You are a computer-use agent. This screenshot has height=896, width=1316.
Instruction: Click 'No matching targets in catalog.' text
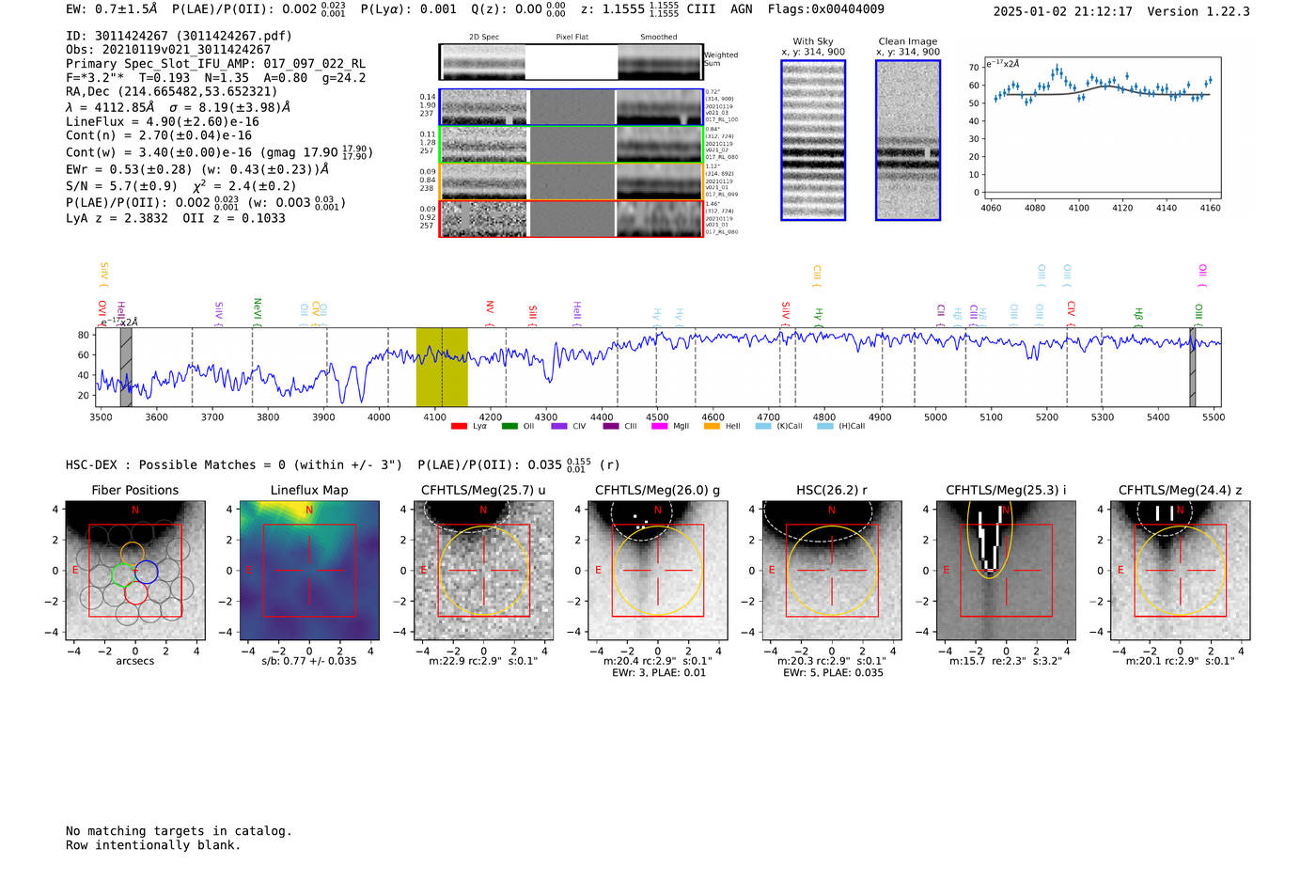click(179, 831)
